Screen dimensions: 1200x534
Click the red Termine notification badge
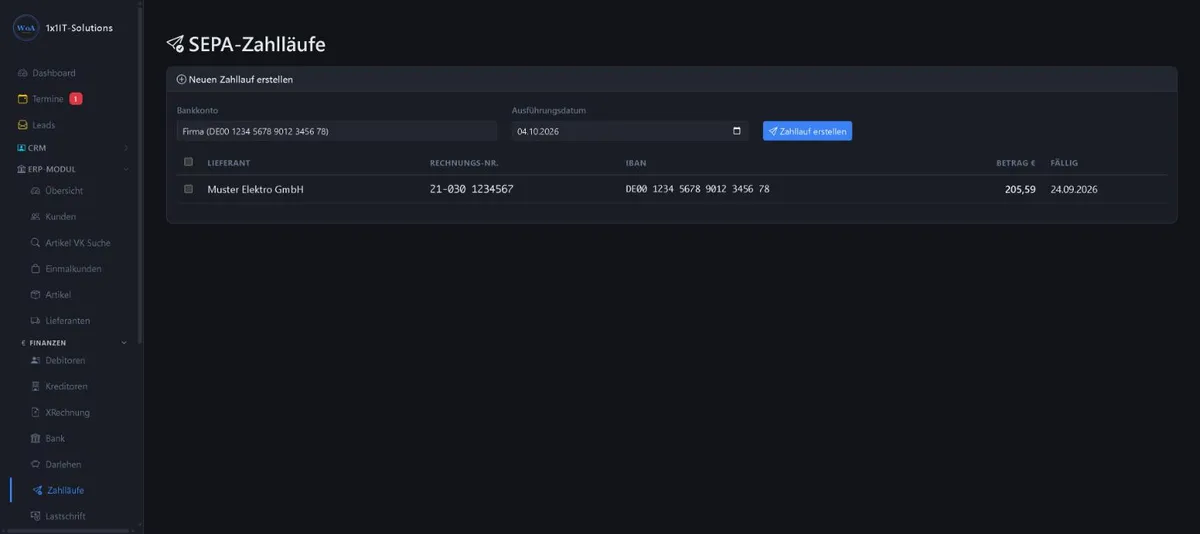click(76, 99)
